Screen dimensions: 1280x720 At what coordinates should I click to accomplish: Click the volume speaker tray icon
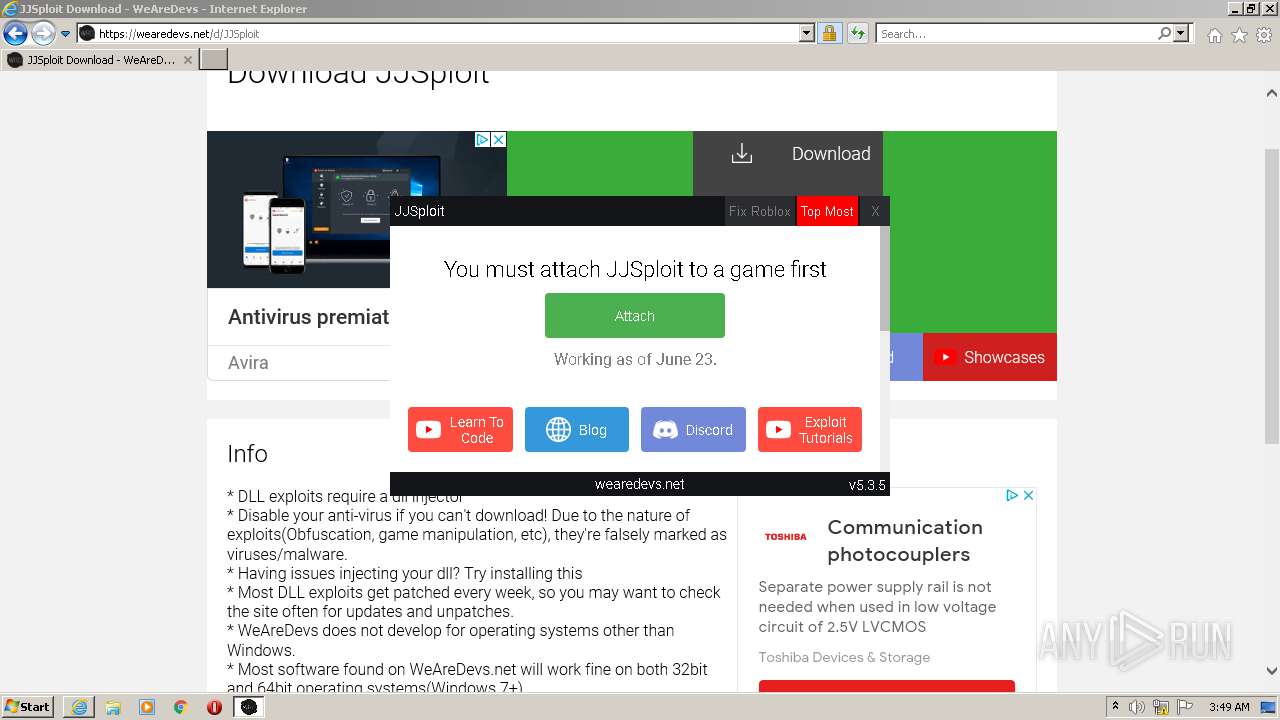tap(1138, 707)
